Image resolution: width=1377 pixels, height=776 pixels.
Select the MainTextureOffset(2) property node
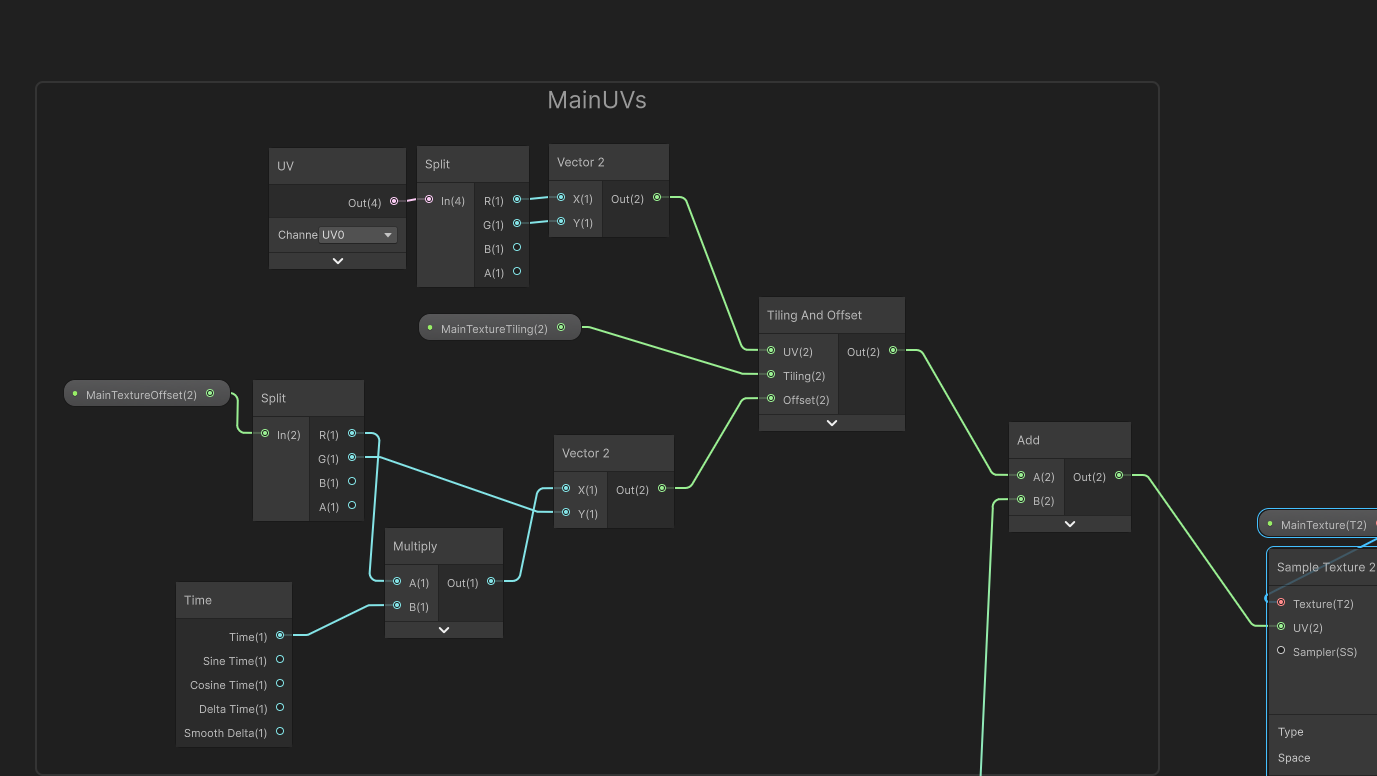(x=142, y=394)
